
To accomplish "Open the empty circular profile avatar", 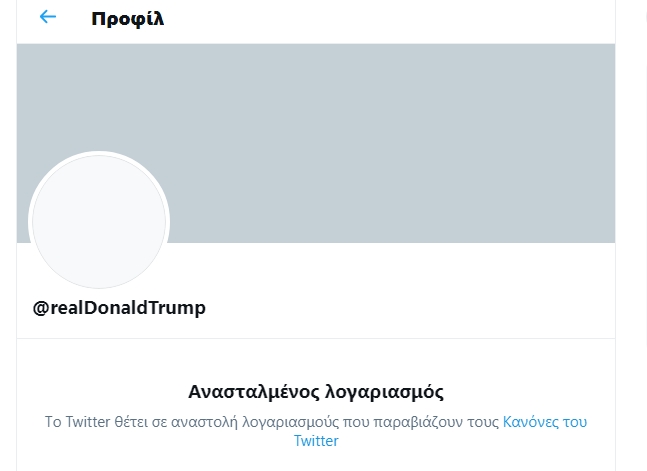I will tap(99, 222).
